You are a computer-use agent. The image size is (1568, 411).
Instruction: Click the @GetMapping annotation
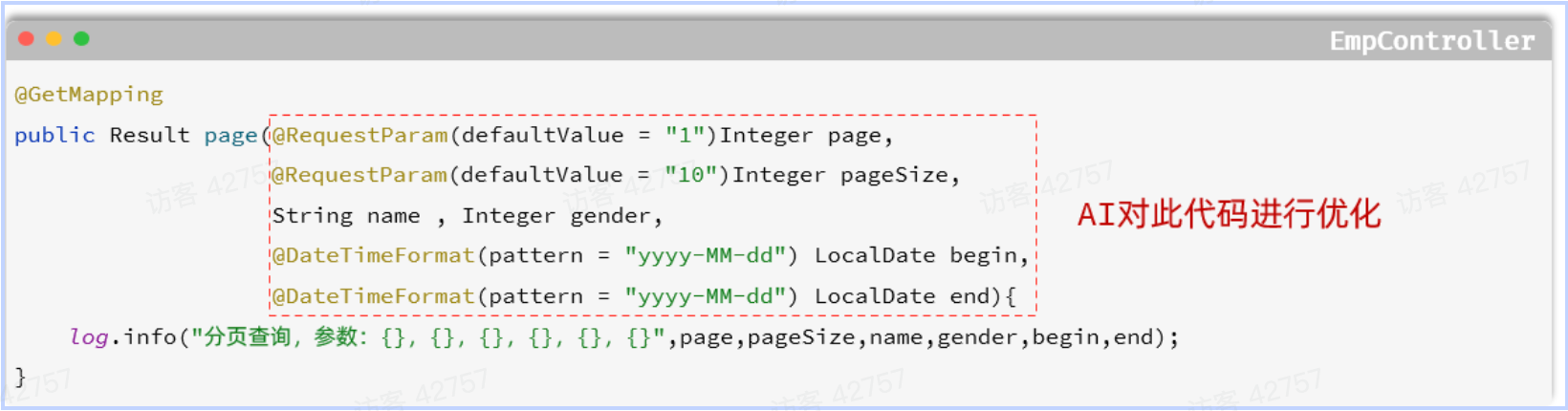coord(89,95)
